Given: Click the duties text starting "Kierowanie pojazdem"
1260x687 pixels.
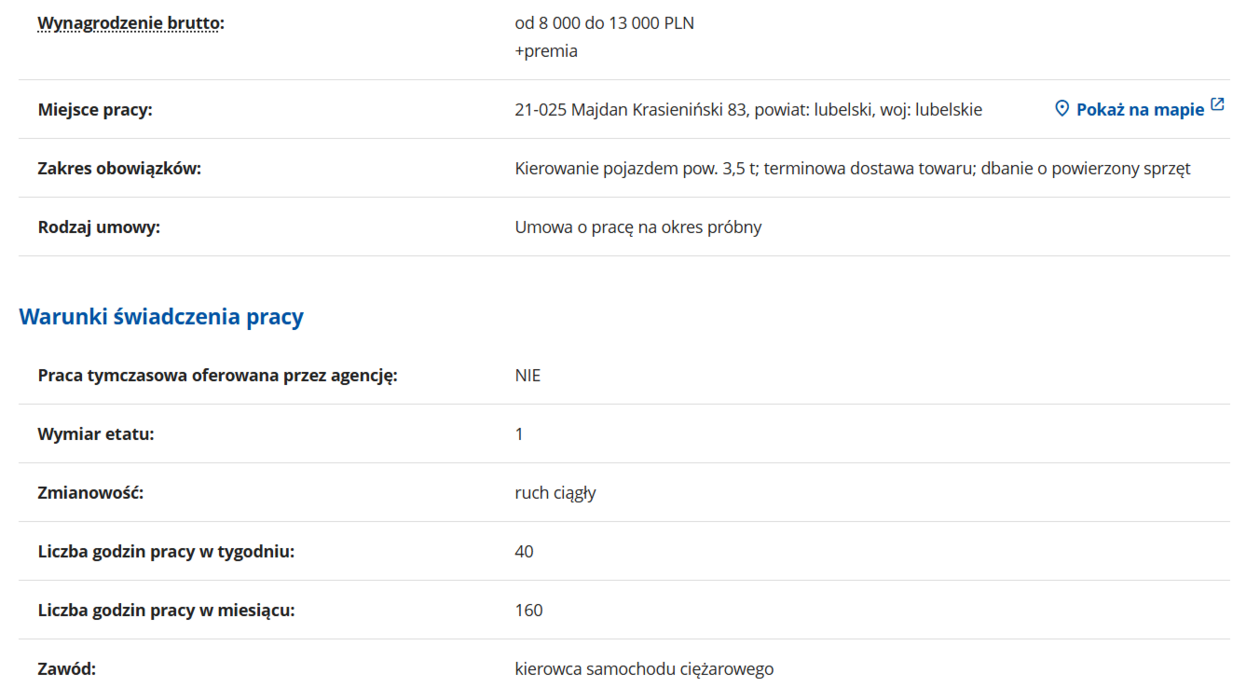Looking at the screenshot, I should 852,168.
